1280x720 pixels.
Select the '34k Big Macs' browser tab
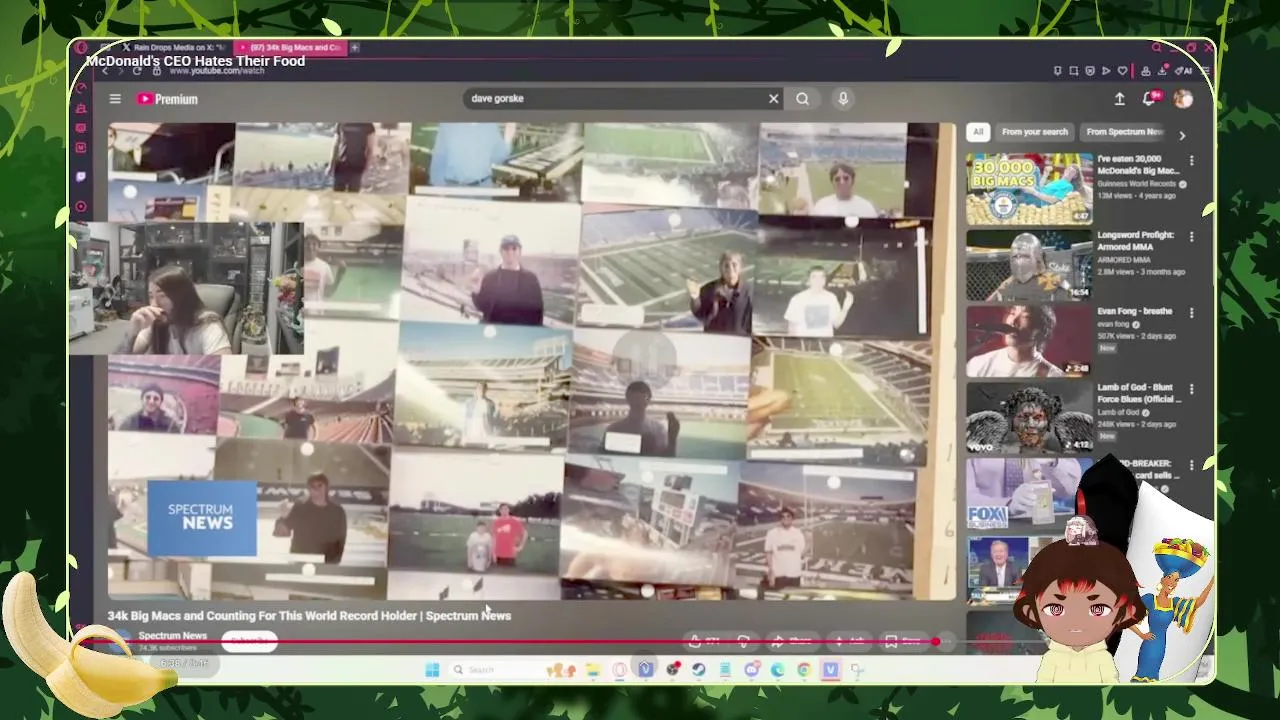coord(290,47)
